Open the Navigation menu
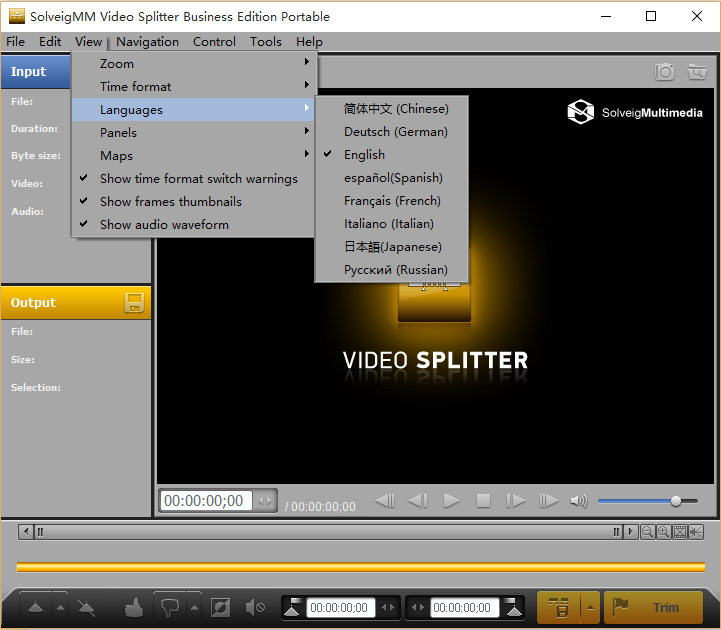Screen dimensions: 721x630 click(147, 42)
